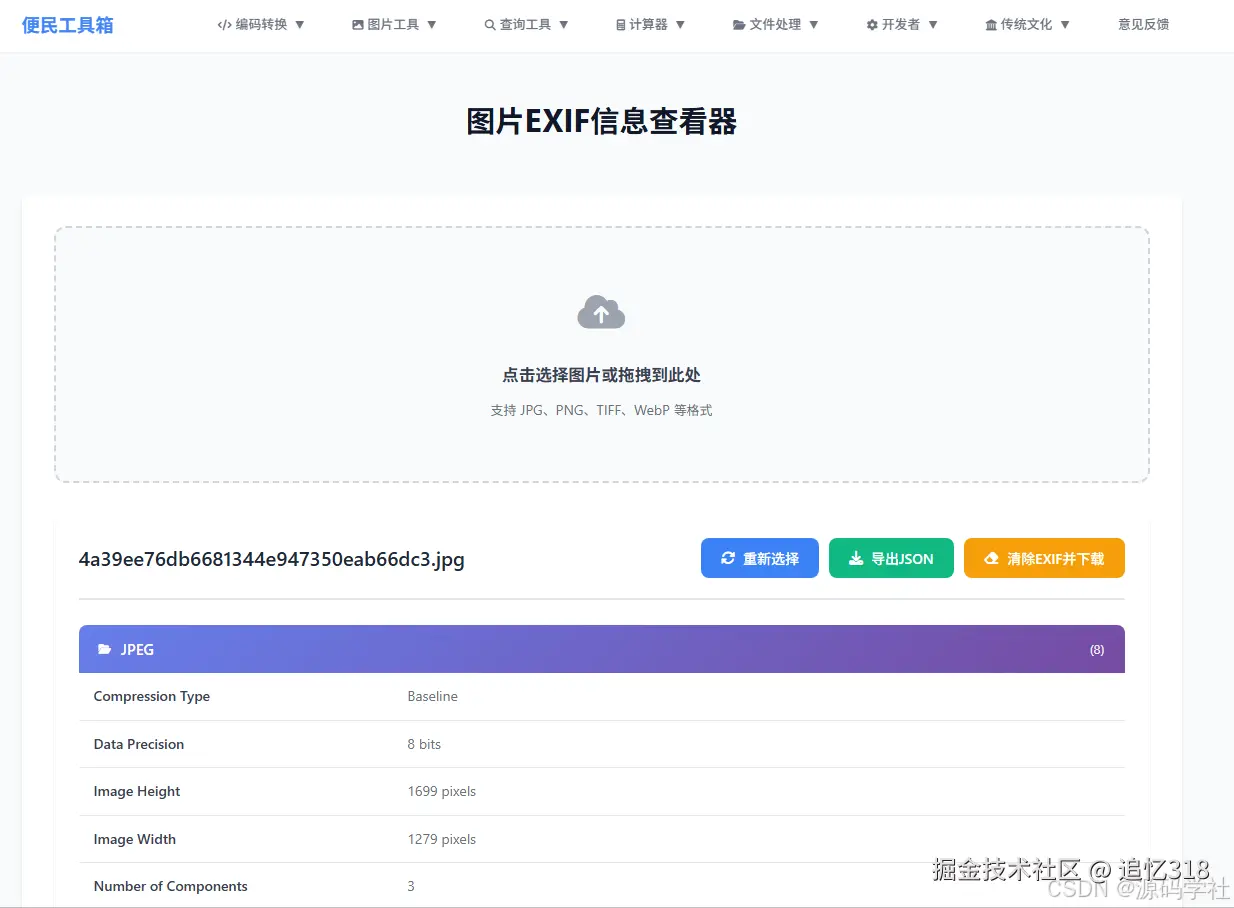Click the refresh icon in 重新选择 button
This screenshot has width=1234, height=908.
click(x=727, y=558)
